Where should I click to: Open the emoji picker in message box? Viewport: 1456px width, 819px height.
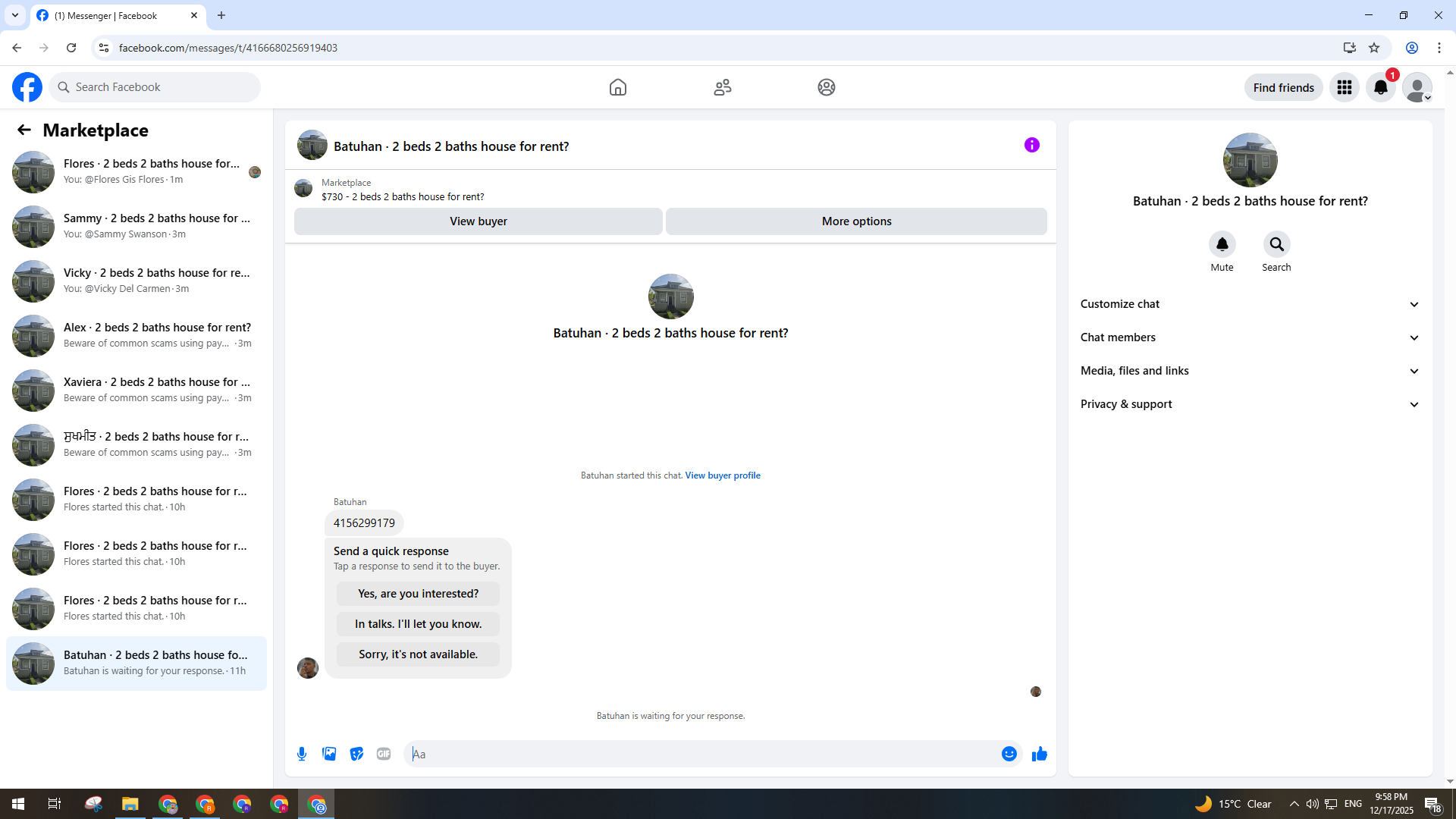[1009, 754]
